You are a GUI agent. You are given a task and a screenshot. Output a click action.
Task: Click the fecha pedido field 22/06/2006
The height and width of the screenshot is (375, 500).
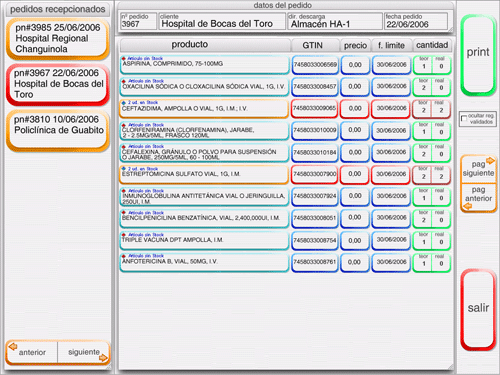pyautogui.click(x=416, y=21)
